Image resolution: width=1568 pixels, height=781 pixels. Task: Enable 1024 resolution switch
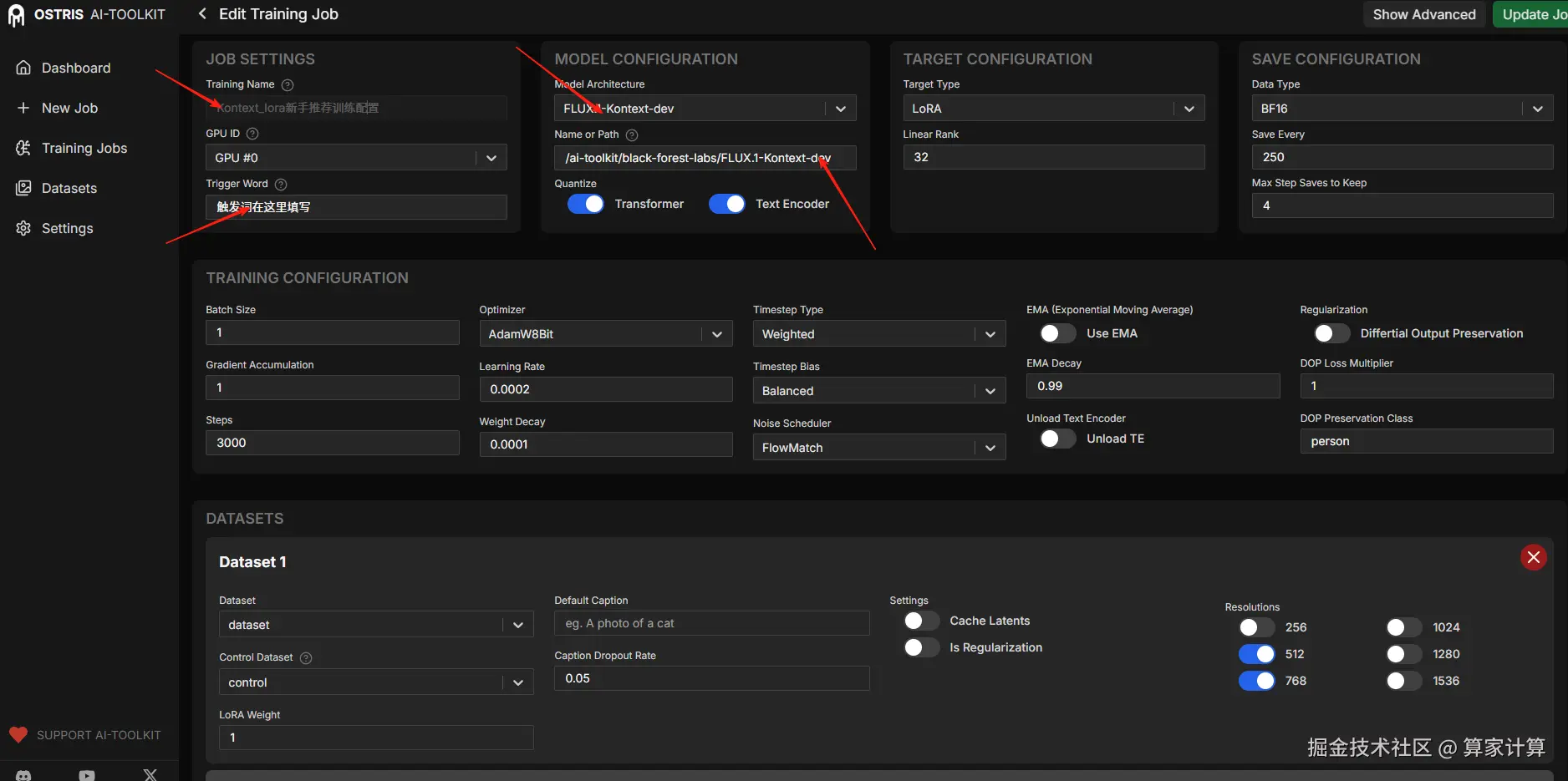pyautogui.click(x=1403, y=627)
